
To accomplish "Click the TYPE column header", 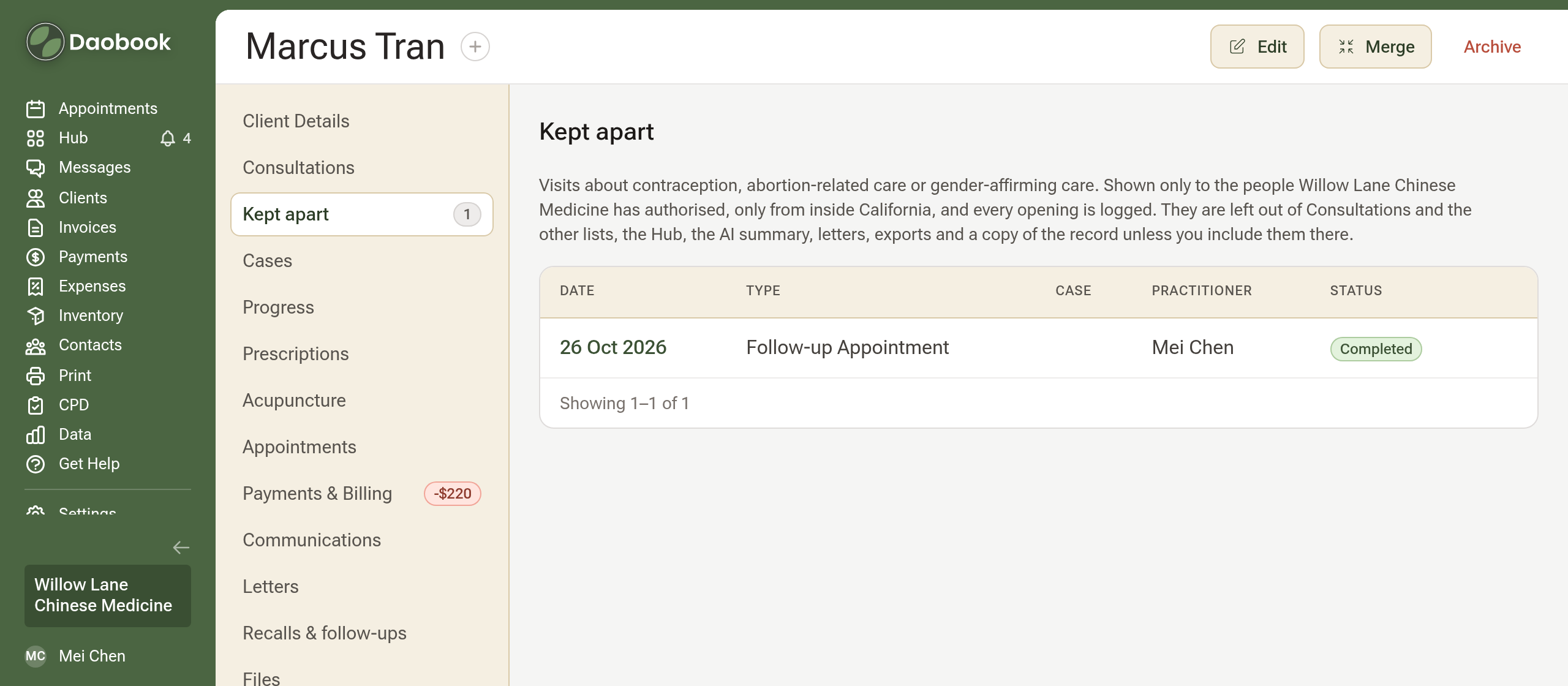I will (x=763, y=291).
